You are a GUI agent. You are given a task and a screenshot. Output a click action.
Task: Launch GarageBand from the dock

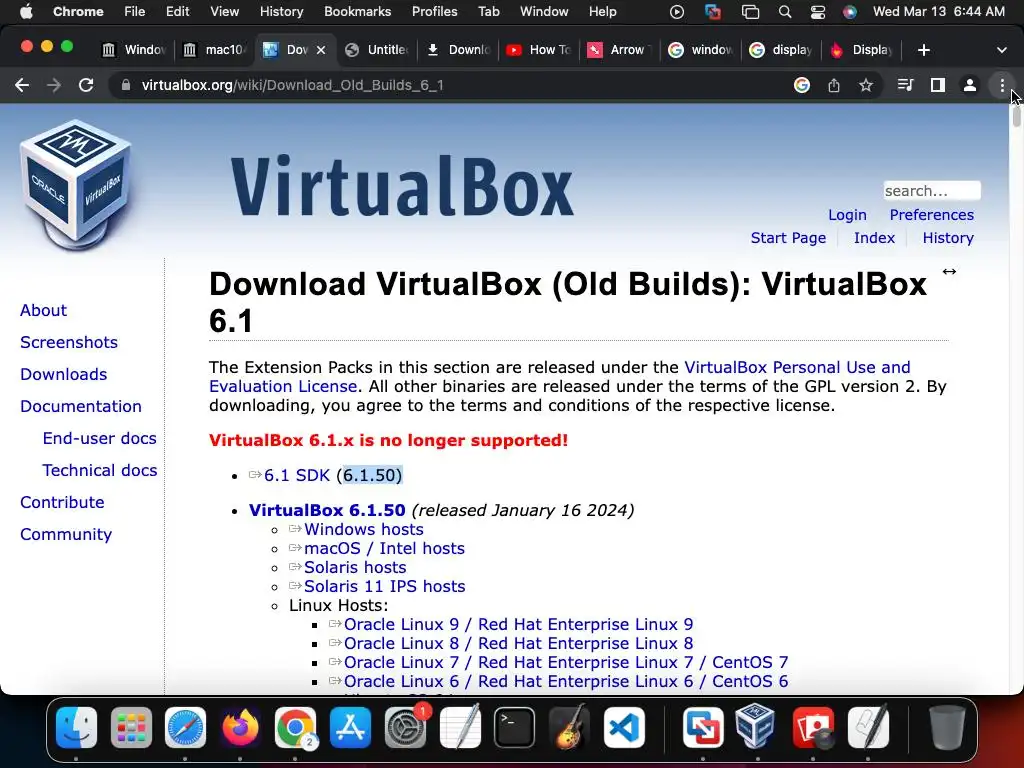point(569,728)
